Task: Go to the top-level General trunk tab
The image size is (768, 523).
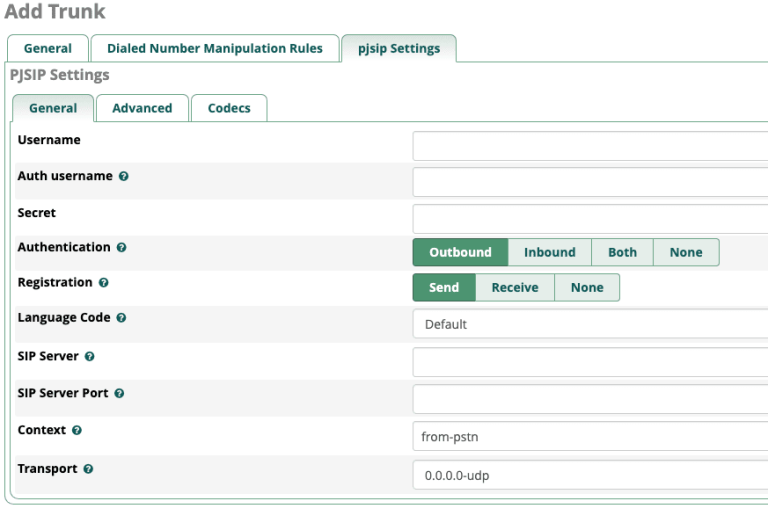Action: (48, 48)
